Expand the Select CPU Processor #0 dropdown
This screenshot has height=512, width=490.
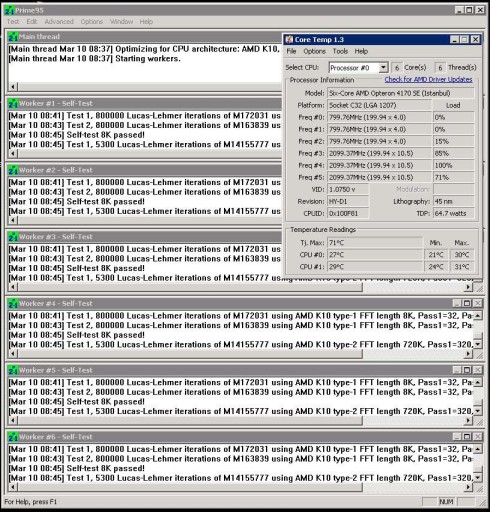tap(383, 68)
